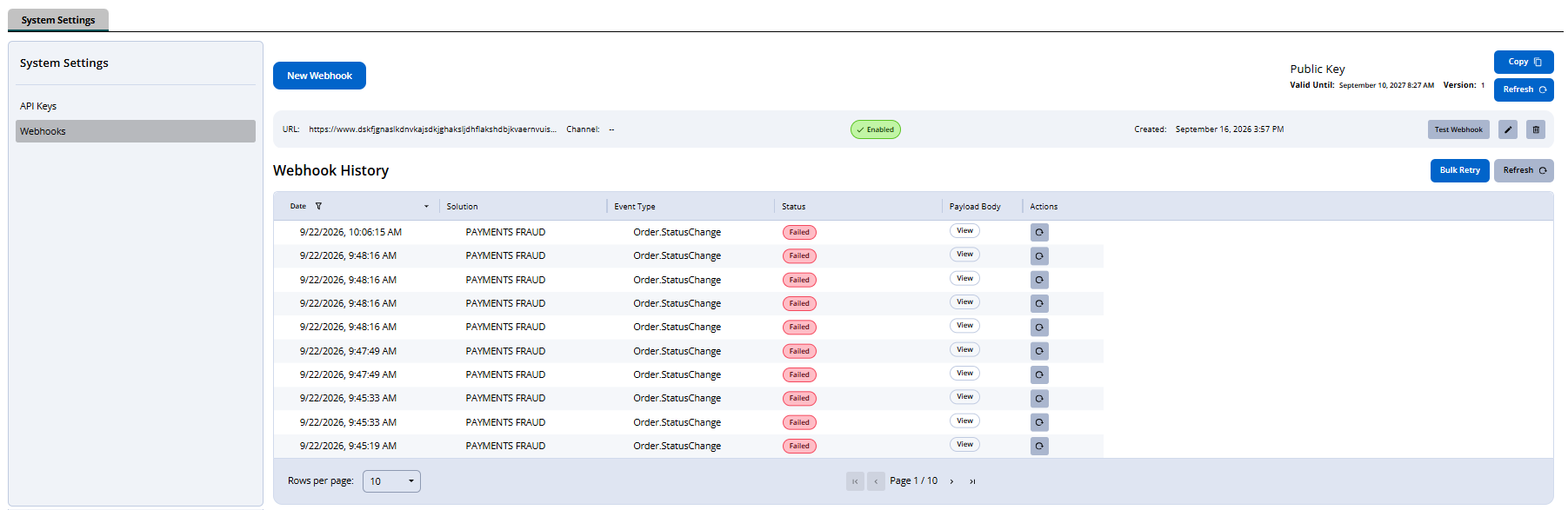This screenshot has width=1568, height=510.
Task: Go to first page of history
Action: [x=855, y=481]
